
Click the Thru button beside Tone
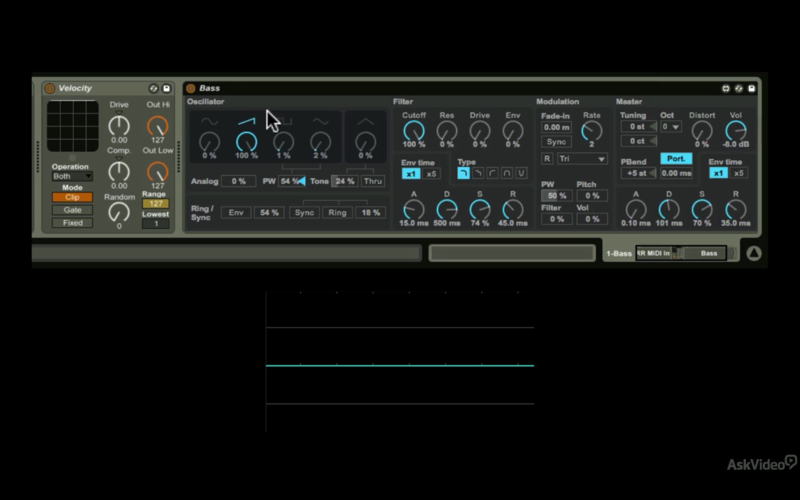pos(372,181)
